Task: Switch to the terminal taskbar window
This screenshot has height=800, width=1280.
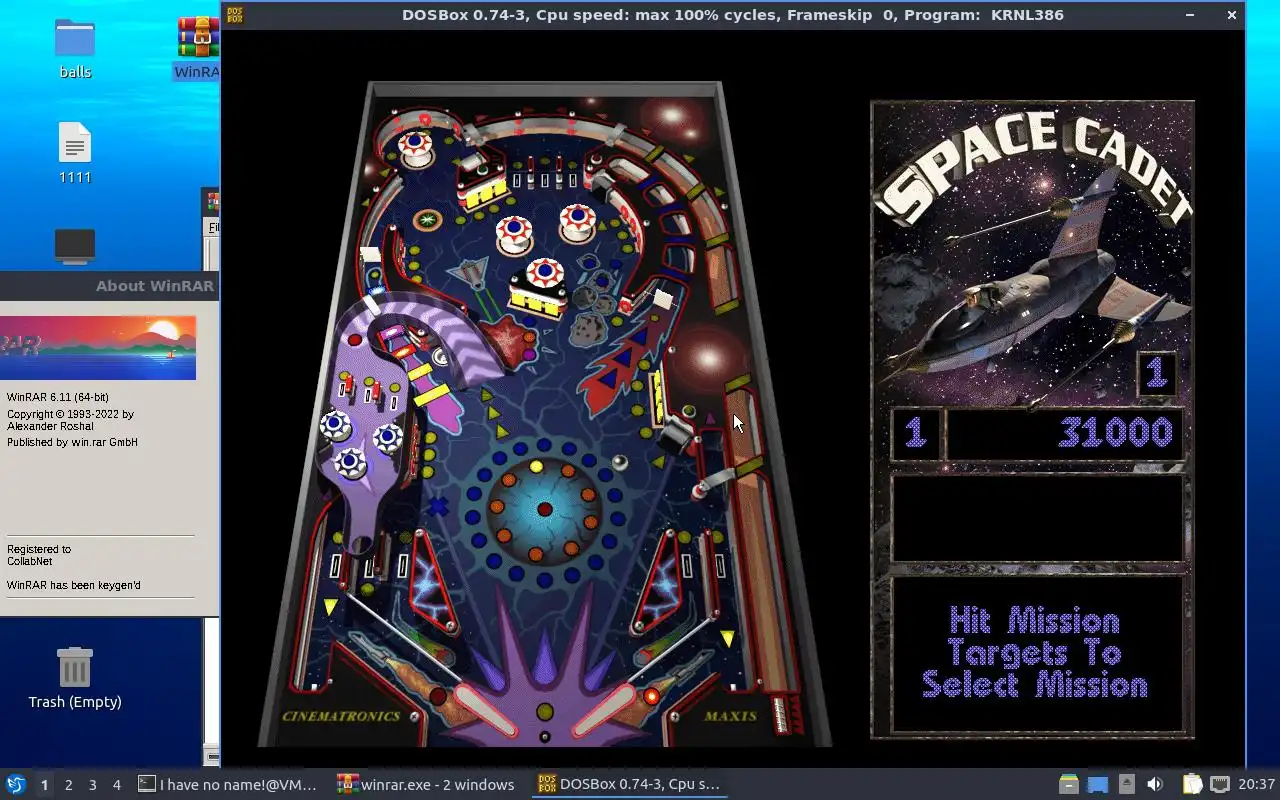Action: pos(228,785)
